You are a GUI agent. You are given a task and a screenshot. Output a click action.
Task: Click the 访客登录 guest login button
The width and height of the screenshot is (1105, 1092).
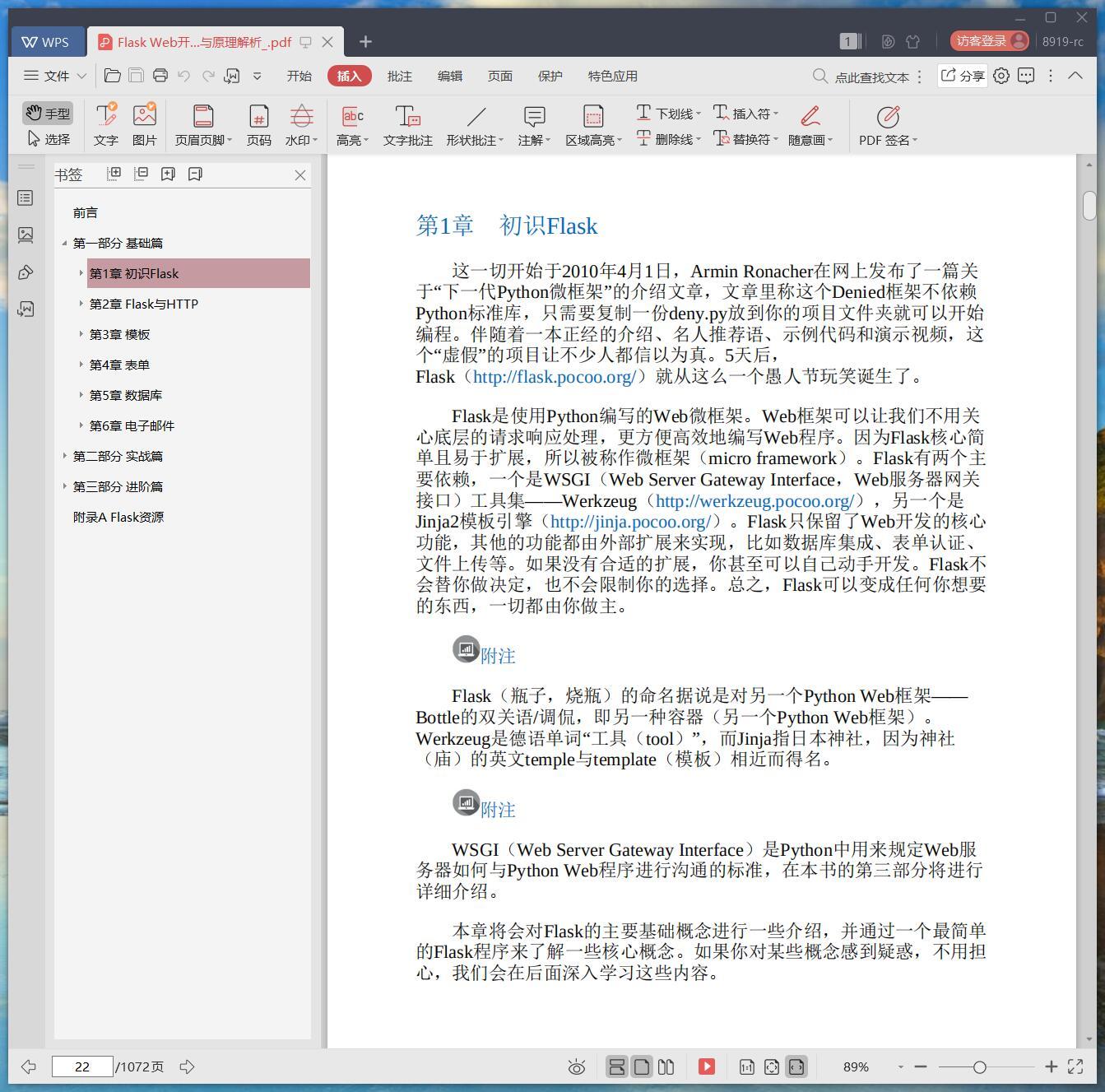click(x=990, y=41)
